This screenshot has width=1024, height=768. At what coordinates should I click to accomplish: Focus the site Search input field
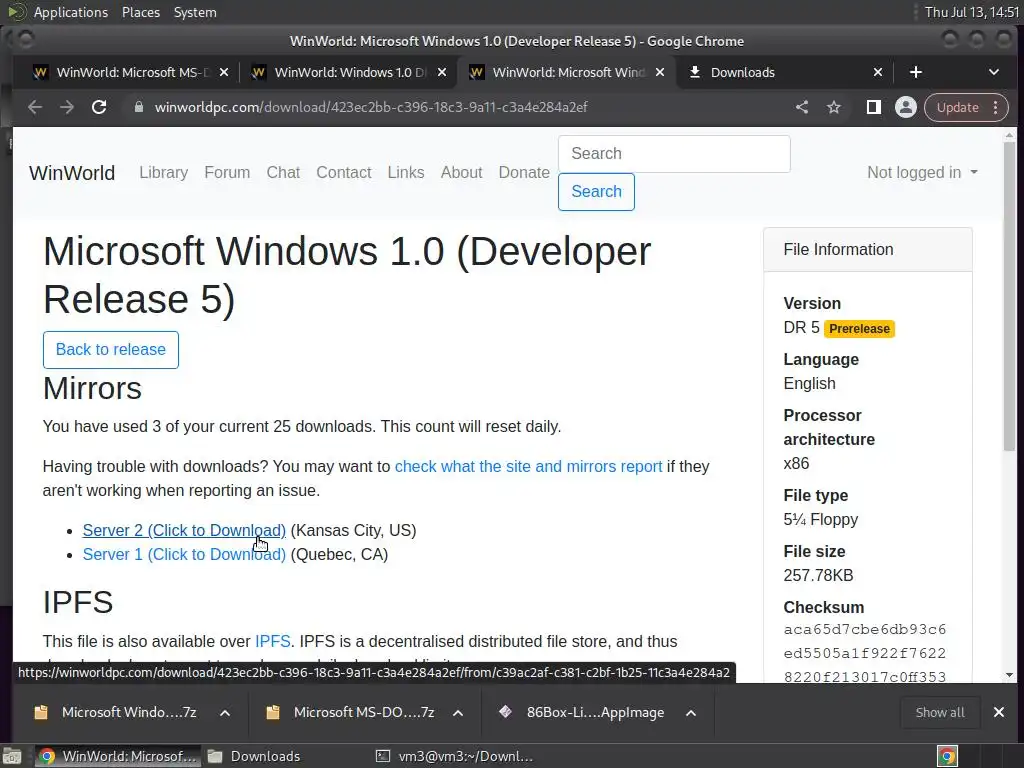click(x=674, y=154)
